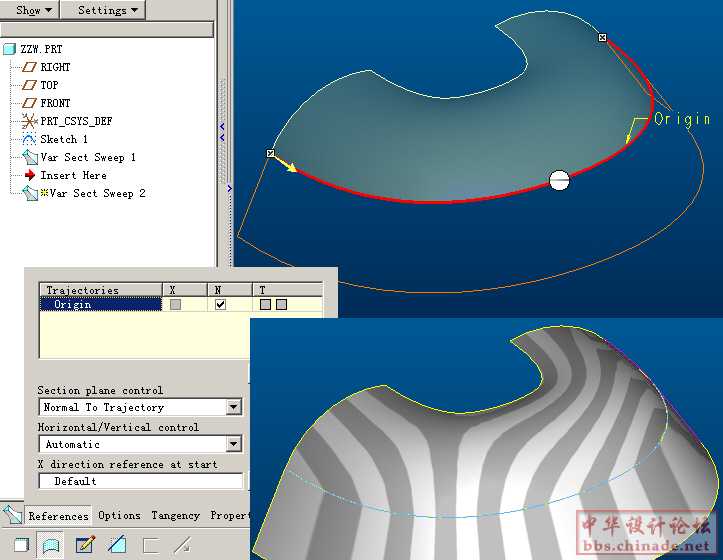723x560 pixels.
Task: Click the variable section sweep icon beside References
Action: click(12, 515)
